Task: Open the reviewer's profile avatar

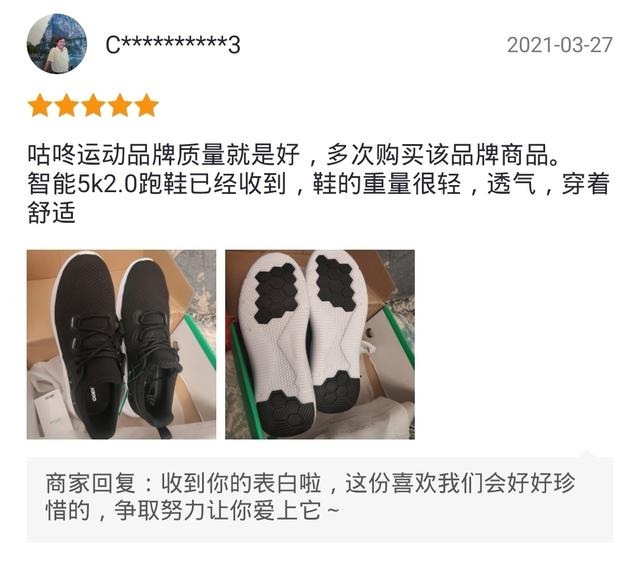Action: pos(57,44)
